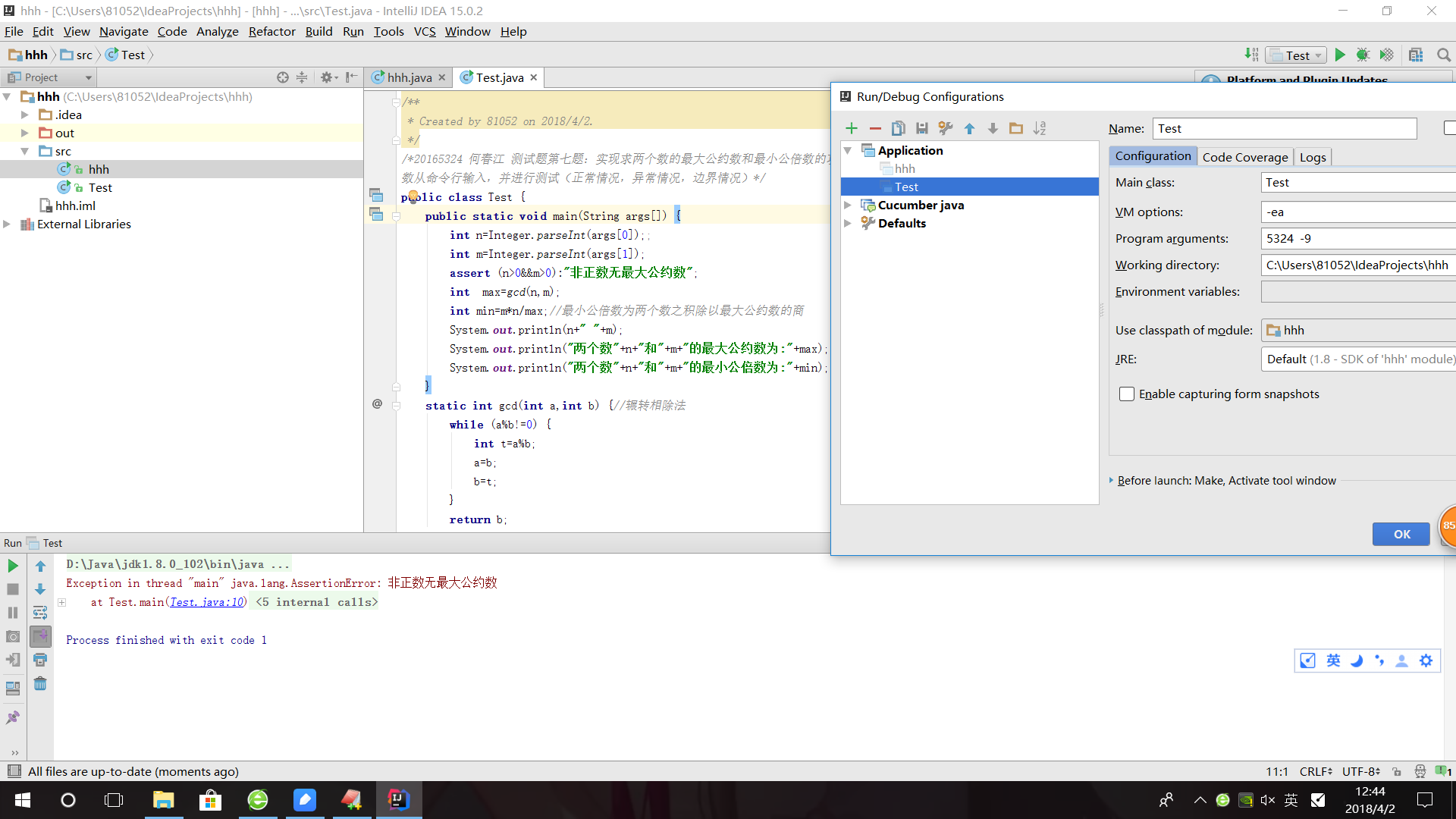Click the Debug bug icon in the top toolbar
Screen dimensions: 1456x819
[1363, 55]
